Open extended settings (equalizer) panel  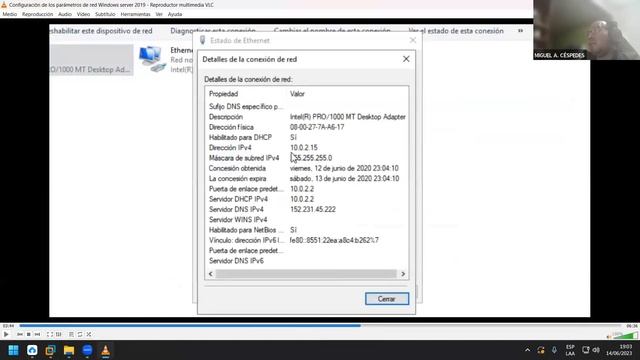tap(59, 334)
